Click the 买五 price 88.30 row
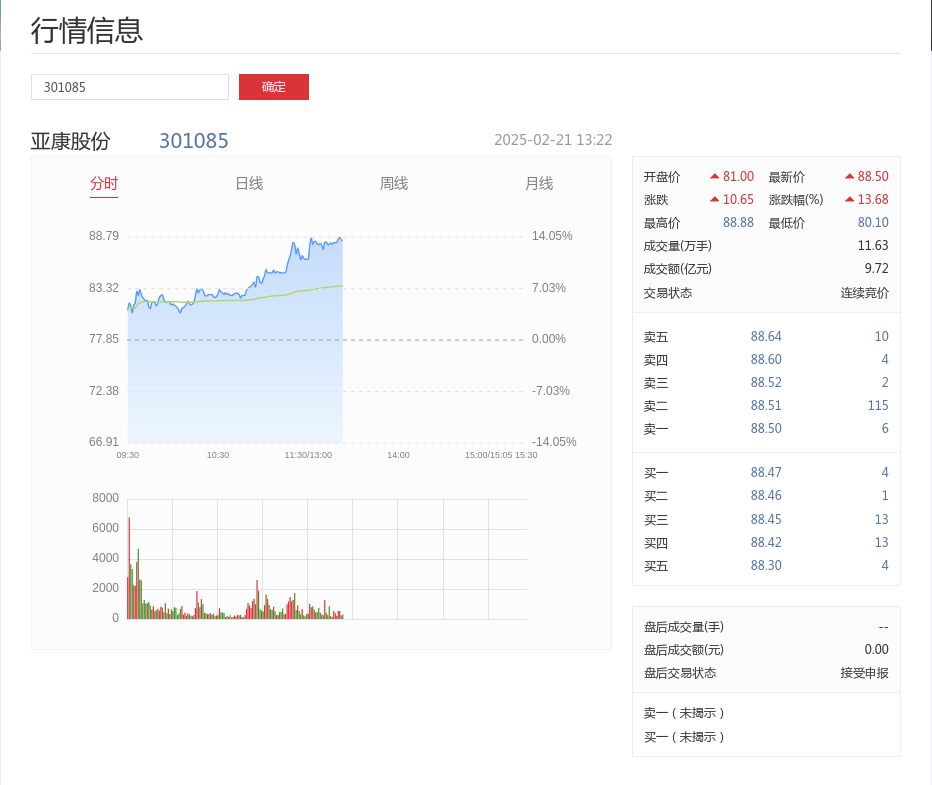 pyautogui.click(x=766, y=565)
